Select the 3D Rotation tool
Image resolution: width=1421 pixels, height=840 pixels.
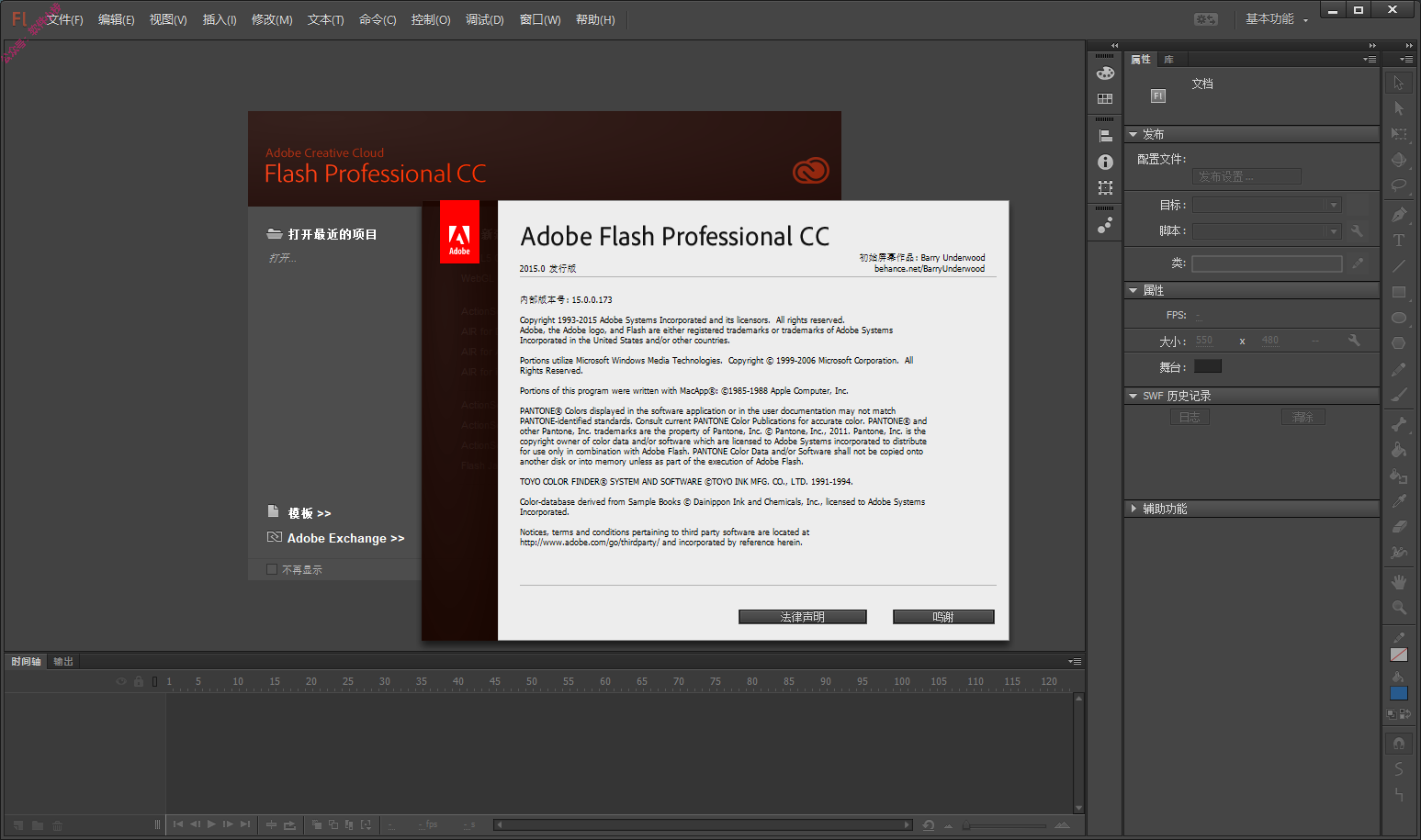tap(1398, 160)
